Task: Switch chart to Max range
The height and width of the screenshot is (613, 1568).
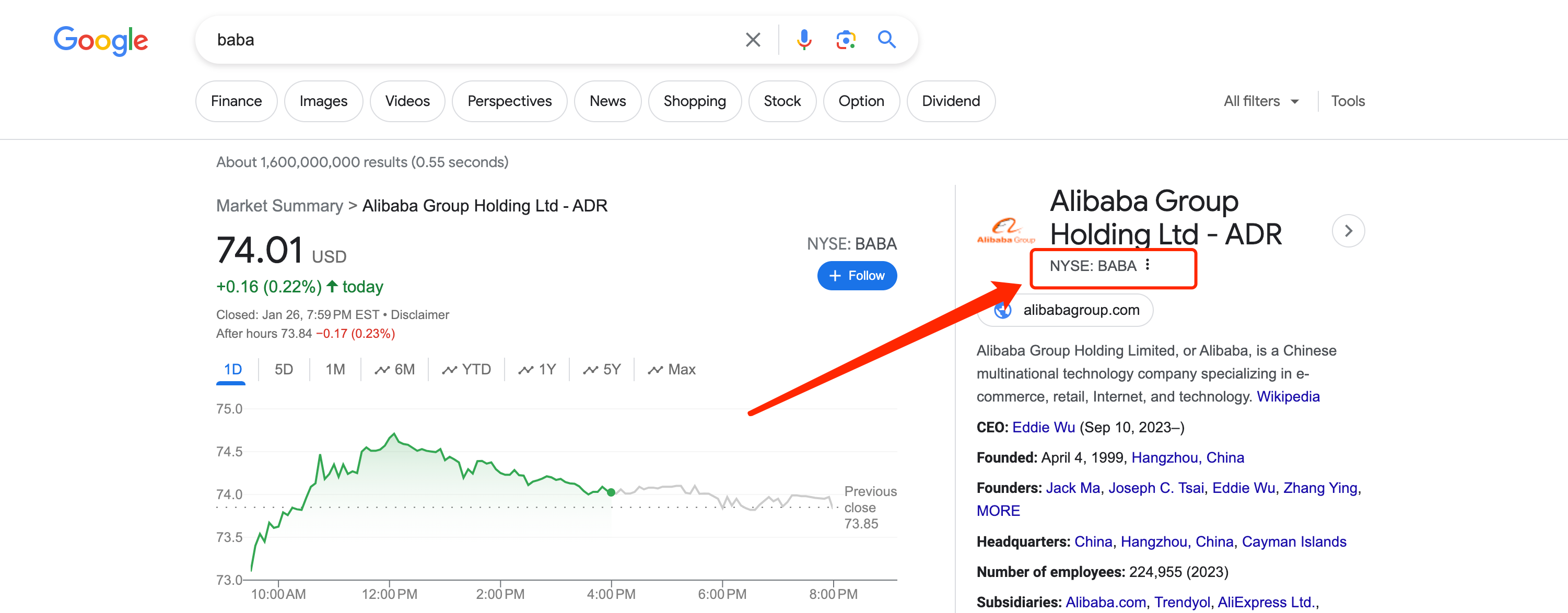Action: pos(671,370)
